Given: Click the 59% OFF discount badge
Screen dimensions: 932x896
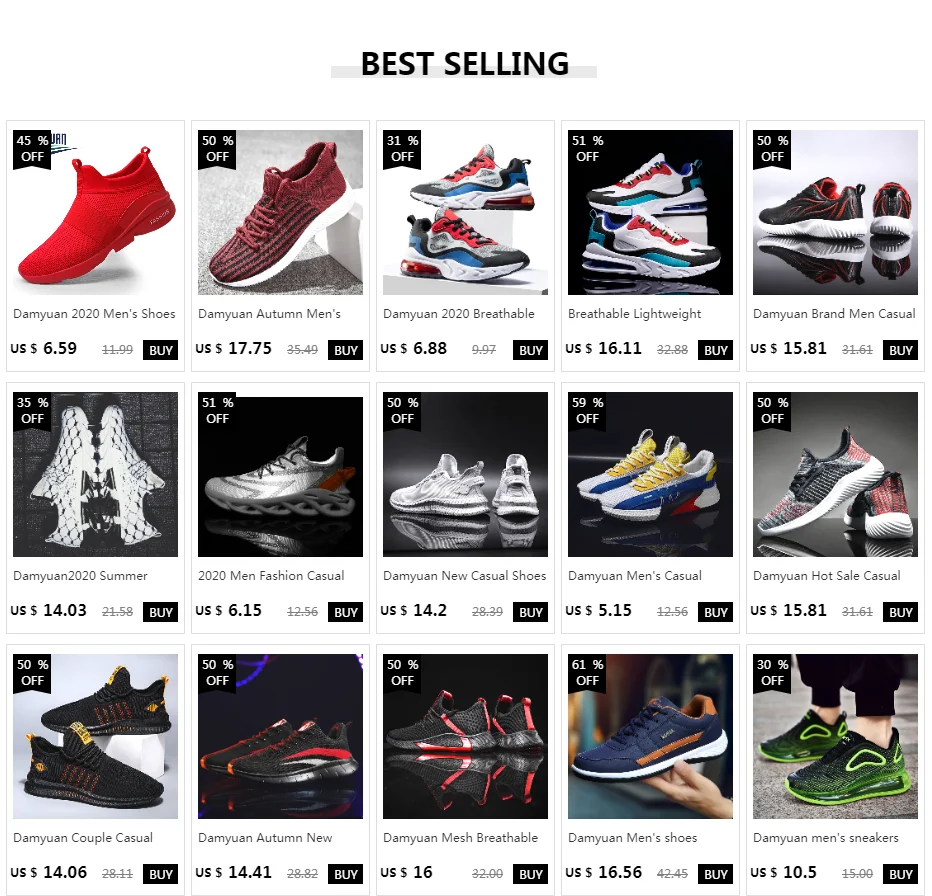Looking at the screenshot, I should 587,411.
